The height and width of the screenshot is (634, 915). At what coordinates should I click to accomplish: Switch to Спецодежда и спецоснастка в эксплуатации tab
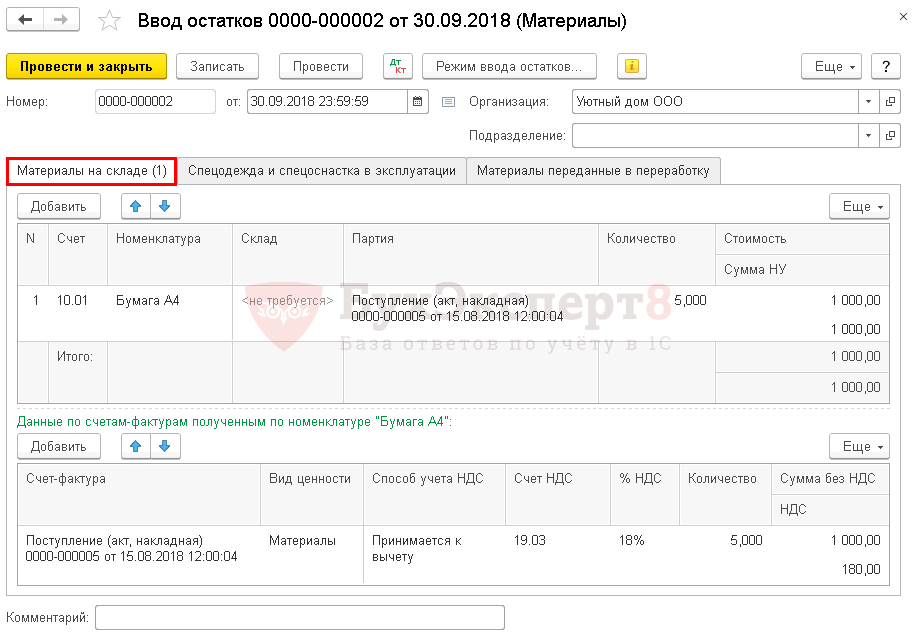tap(322, 171)
